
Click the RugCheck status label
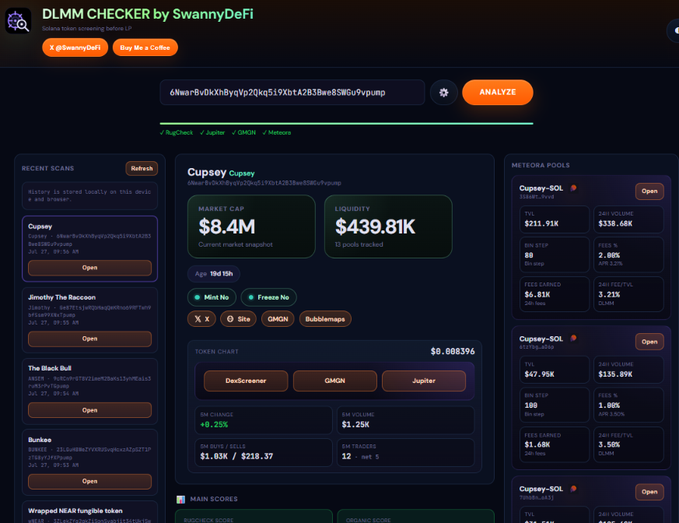tap(176, 132)
